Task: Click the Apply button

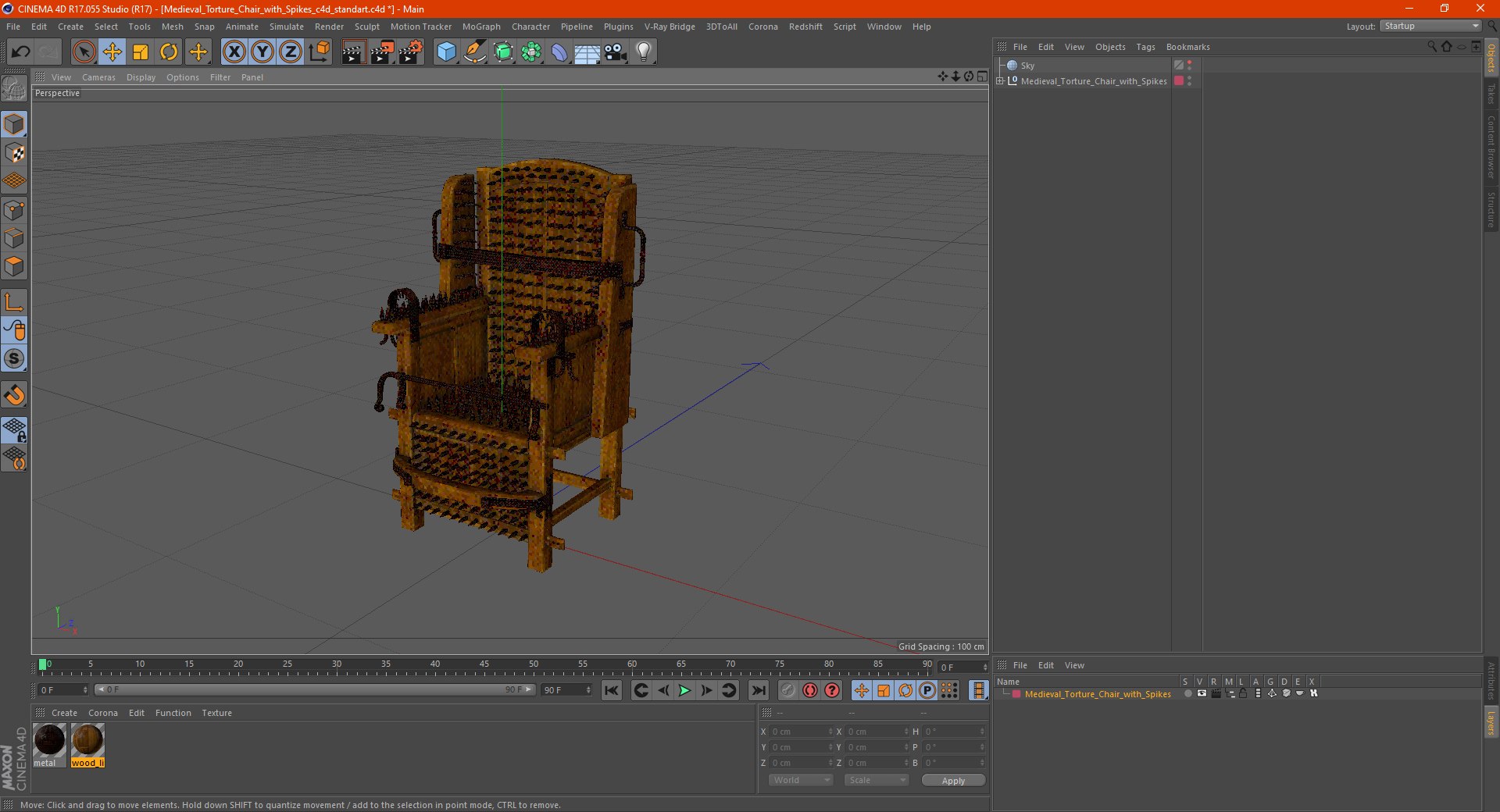Action: [x=953, y=781]
